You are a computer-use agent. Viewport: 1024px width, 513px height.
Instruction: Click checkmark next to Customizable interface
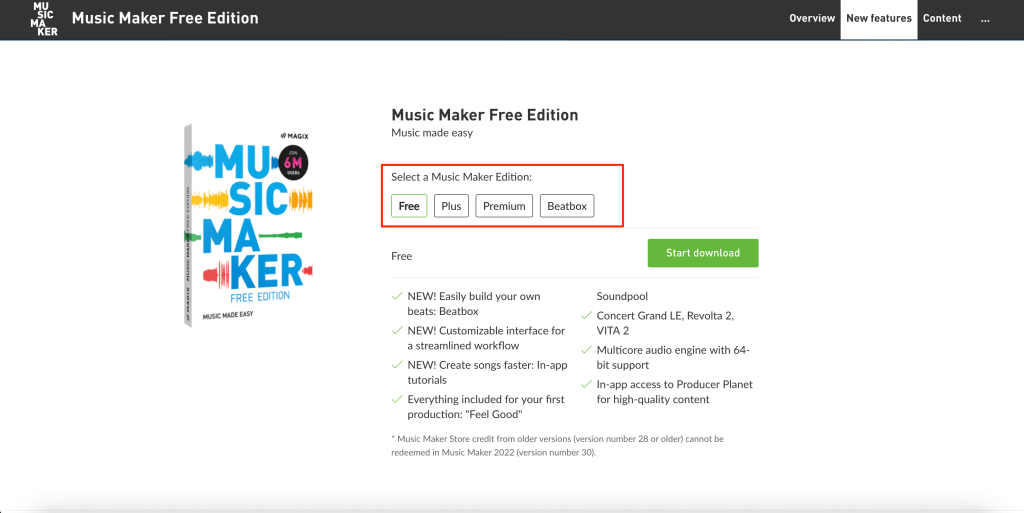[x=396, y=331]
